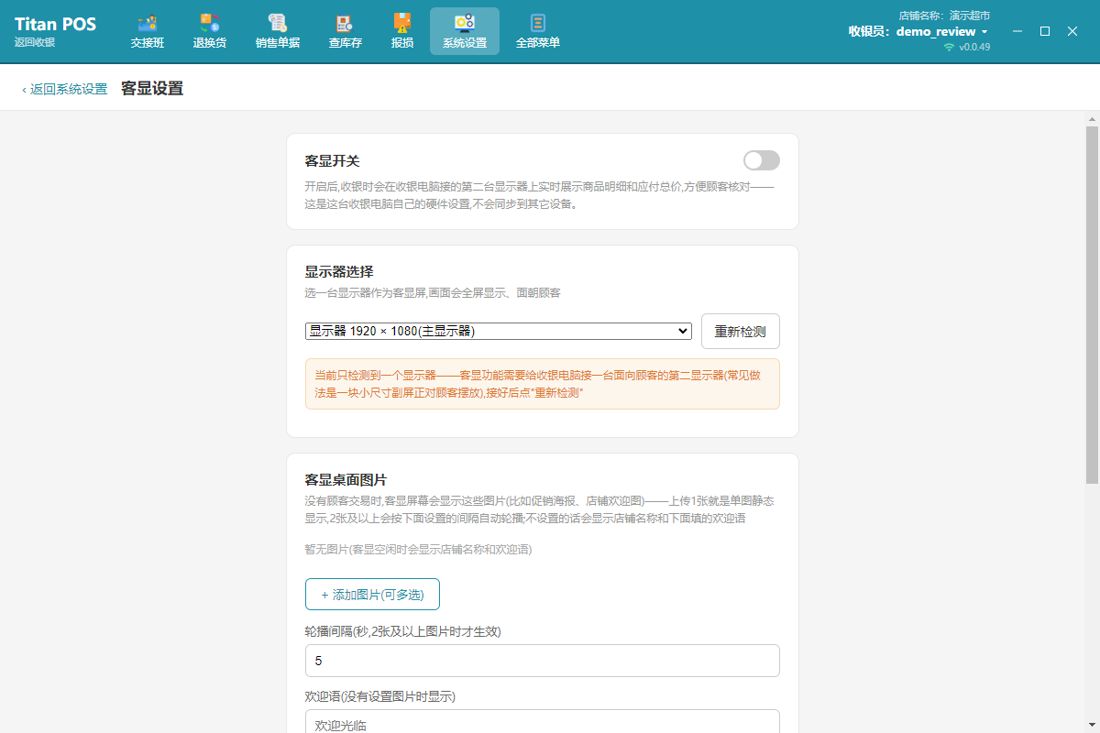The image size is (1100, 733).
Task: Open the 显示器 1920 × 1080 dropdown
Action: coord(498,331)
